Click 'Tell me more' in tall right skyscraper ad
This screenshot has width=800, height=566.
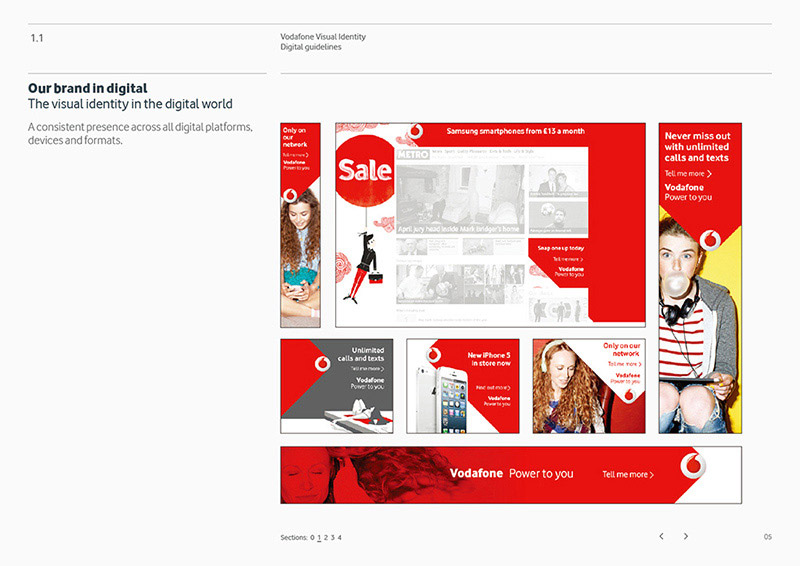click(x=688, y=174)
